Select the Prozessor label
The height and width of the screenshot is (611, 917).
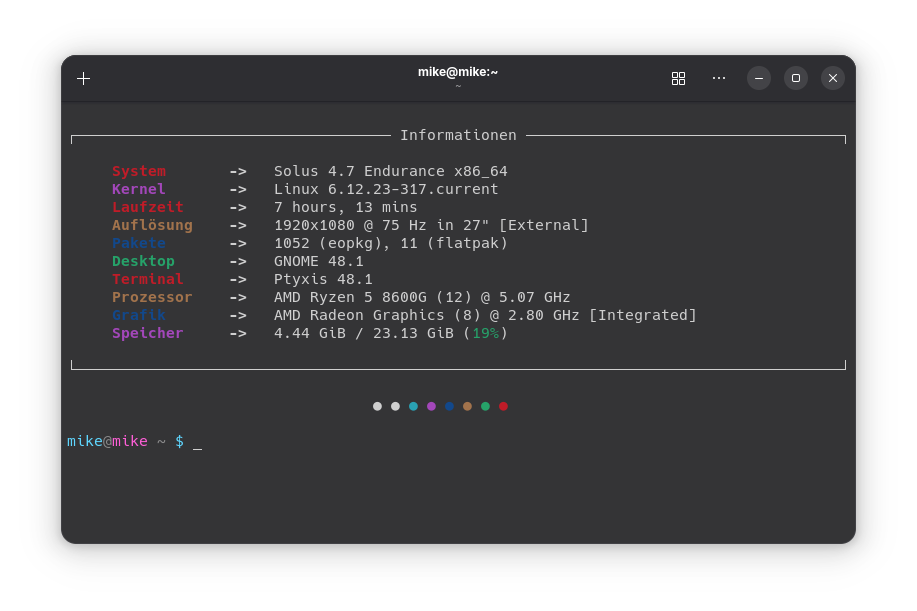click(x=152, y=297)
